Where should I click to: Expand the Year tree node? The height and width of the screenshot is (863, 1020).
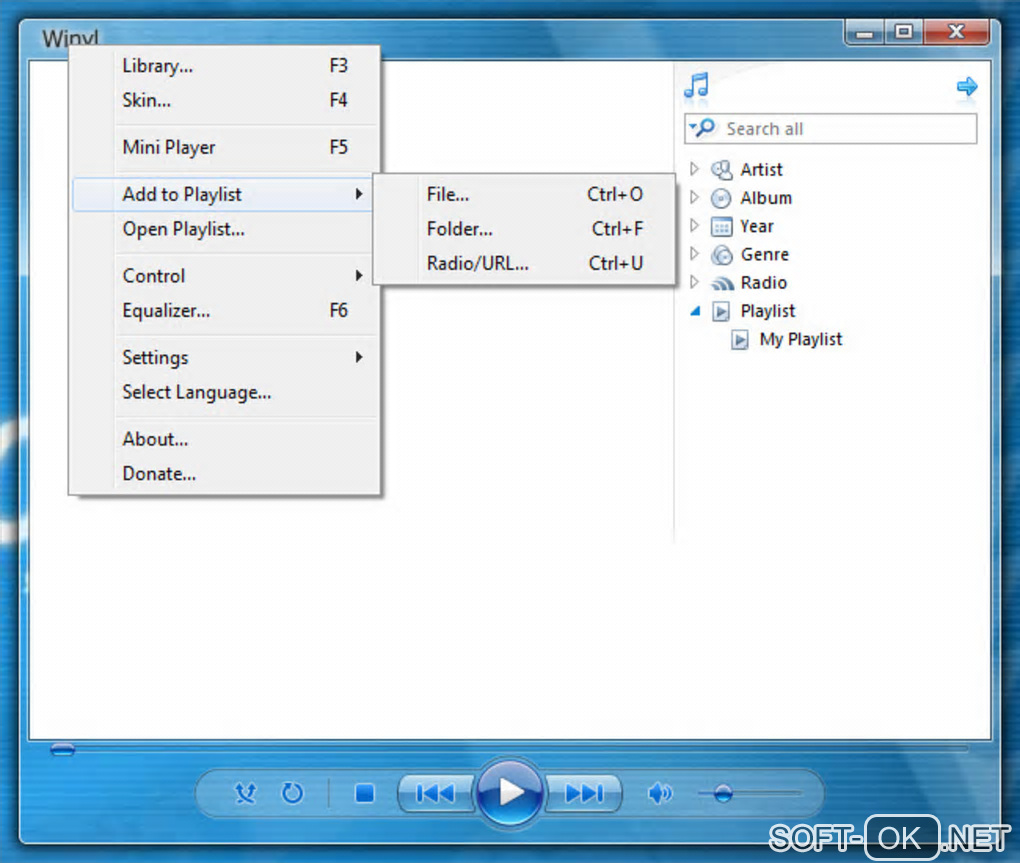(694, 226)
